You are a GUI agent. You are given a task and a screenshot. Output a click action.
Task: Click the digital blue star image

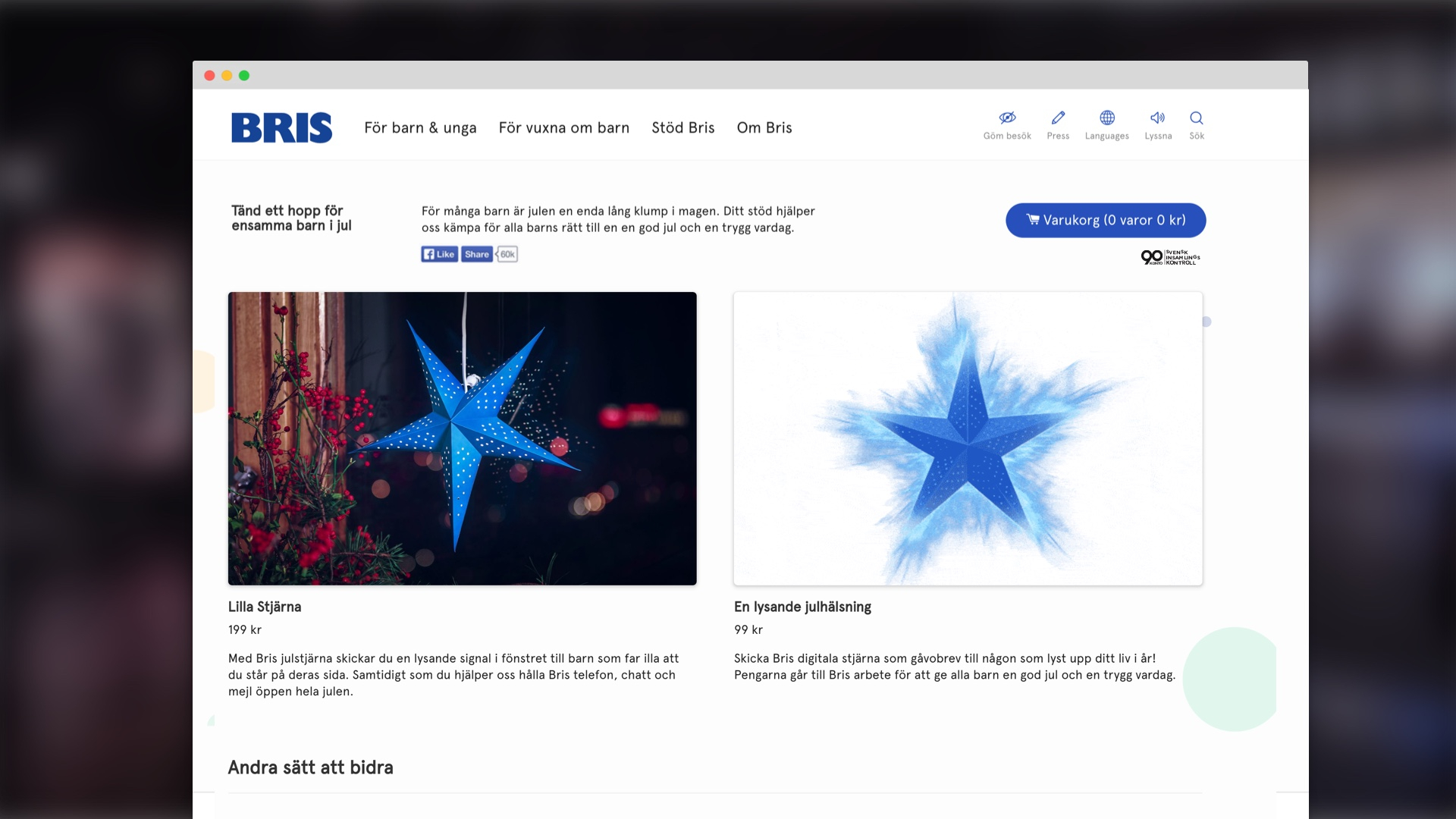coord(968,438)
